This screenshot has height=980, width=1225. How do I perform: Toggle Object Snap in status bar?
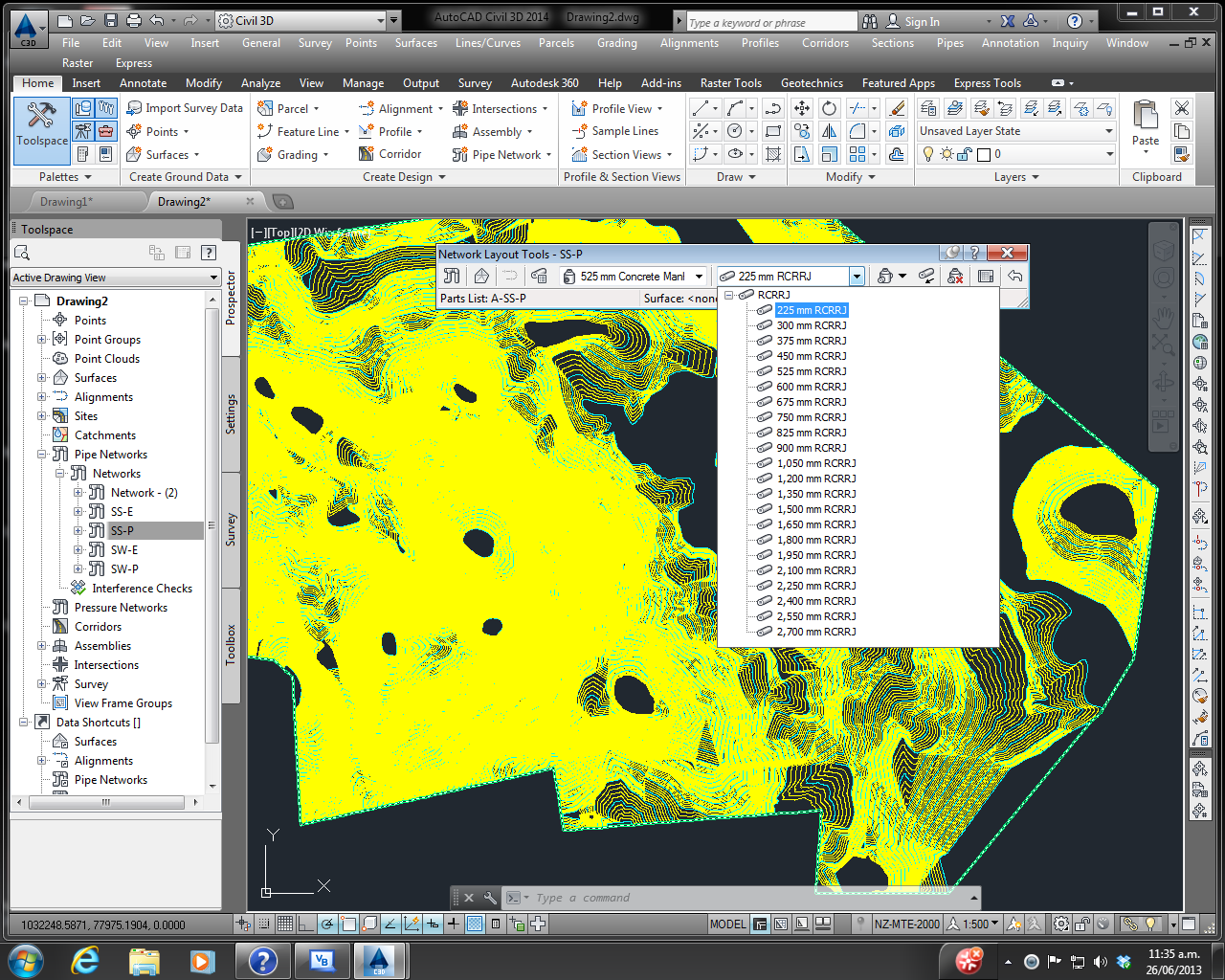pyautogui.click(x=348, y=924)
